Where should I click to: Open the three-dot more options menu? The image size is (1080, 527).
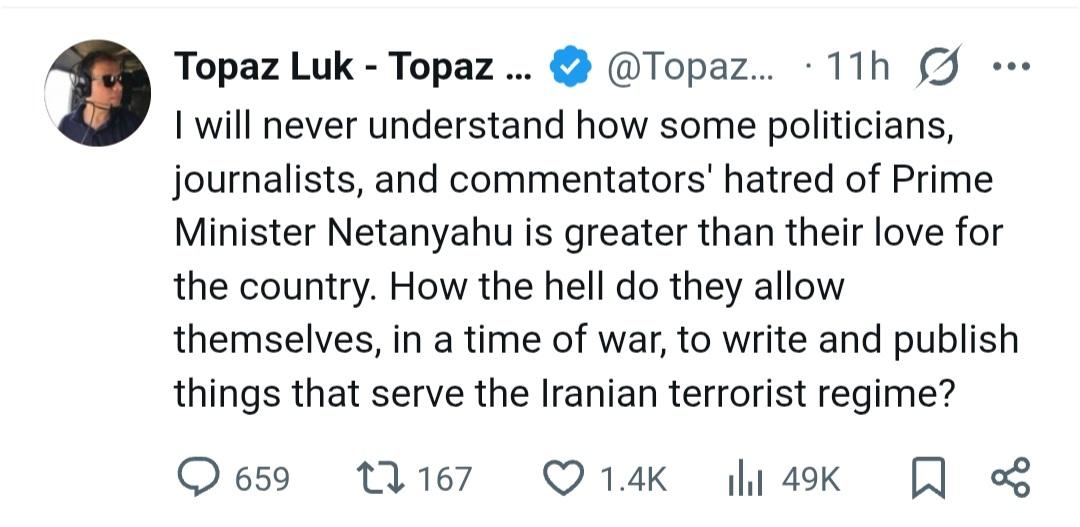click(x=1010, y=67)
